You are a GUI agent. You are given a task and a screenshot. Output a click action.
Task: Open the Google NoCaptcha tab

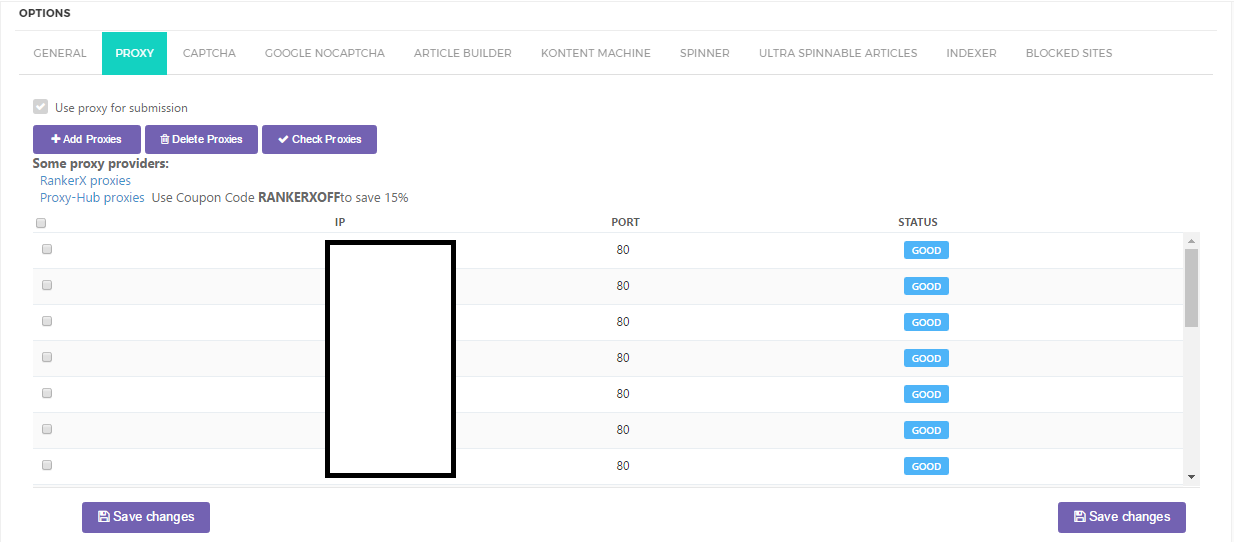pyautogui.click(x=324, y=53)
